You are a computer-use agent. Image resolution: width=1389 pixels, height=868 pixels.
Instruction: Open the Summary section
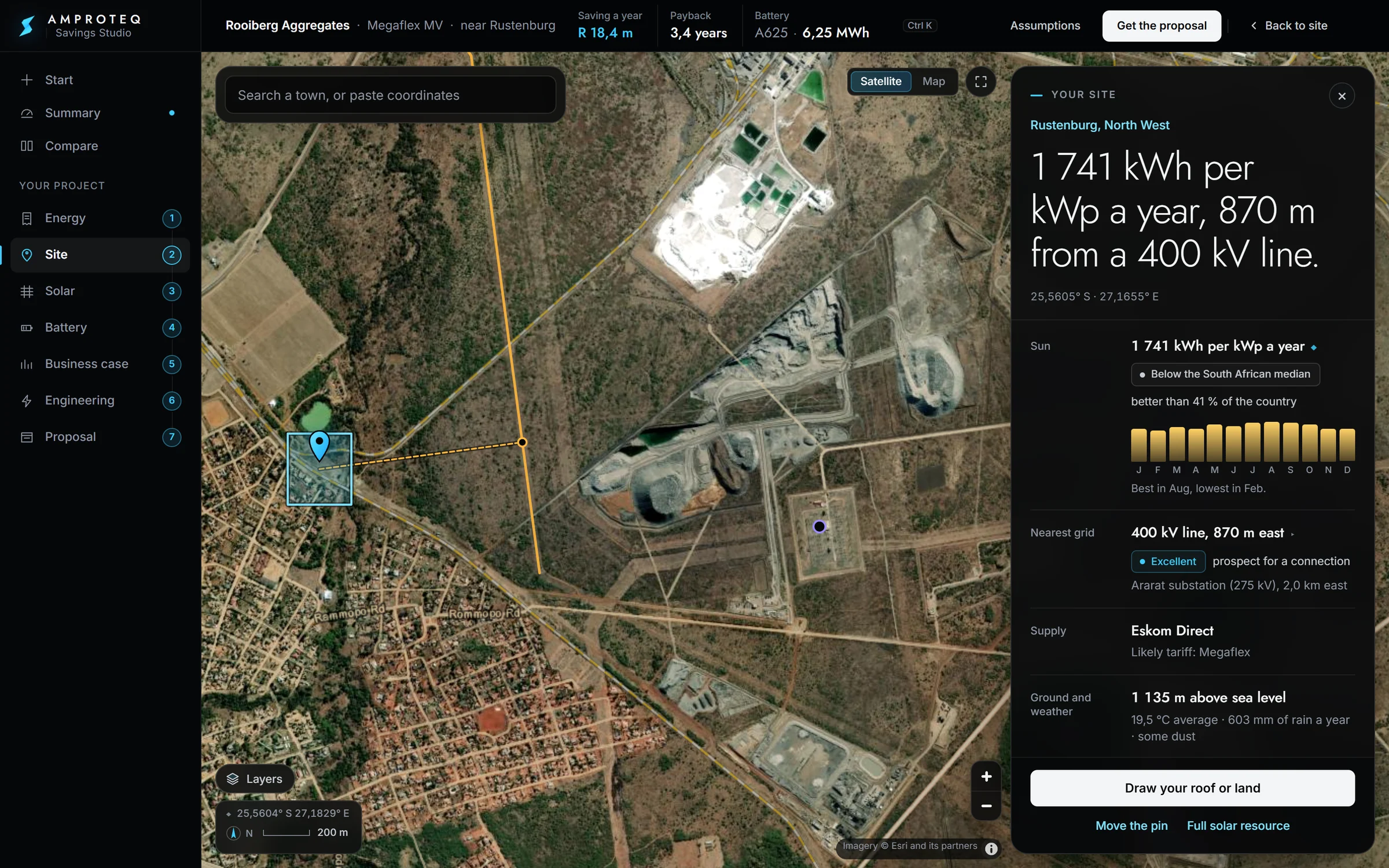[x=100, y=113]
